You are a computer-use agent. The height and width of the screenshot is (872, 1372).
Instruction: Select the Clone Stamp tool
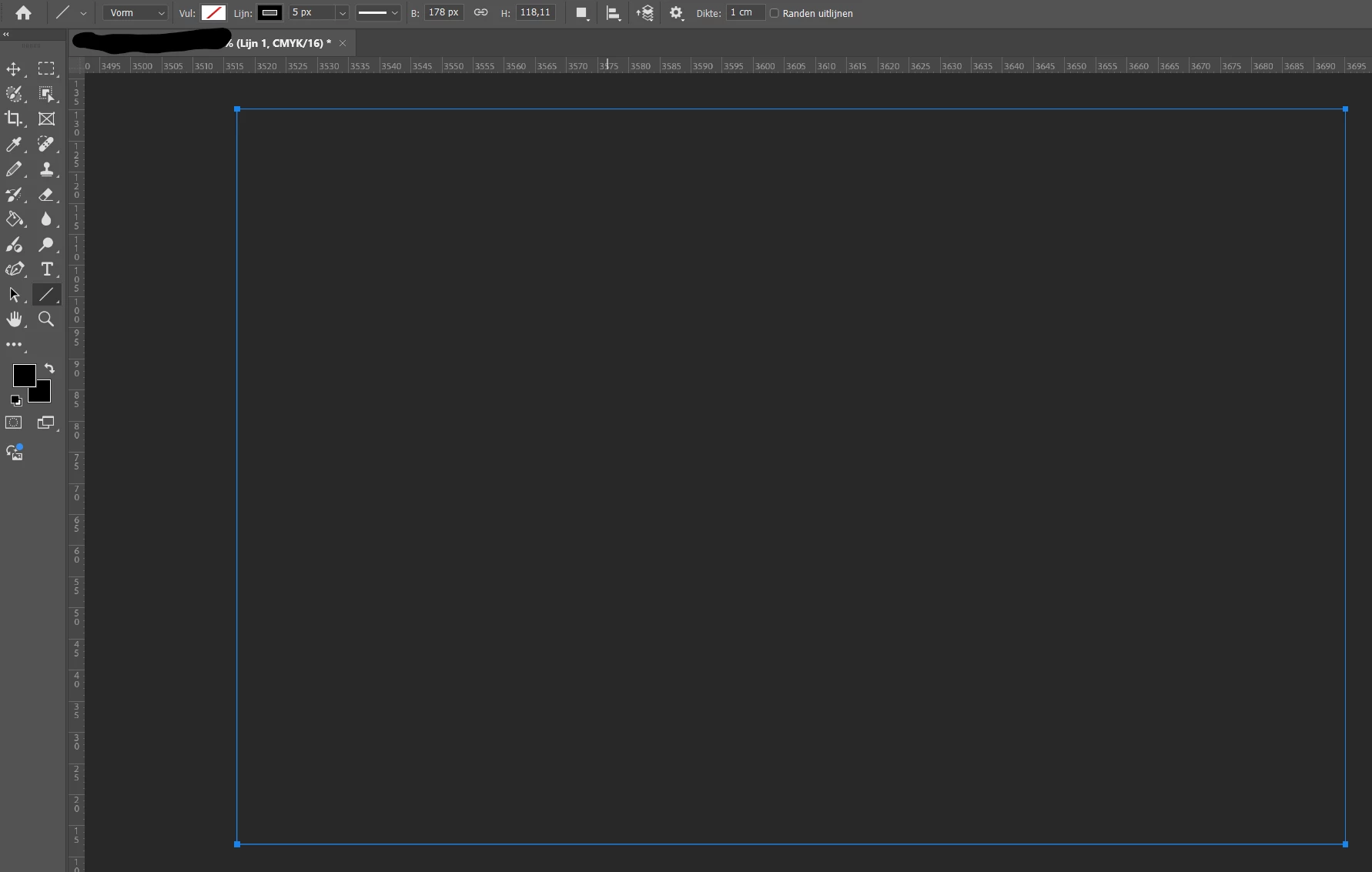pyautogui.click(x=46, y=169)
